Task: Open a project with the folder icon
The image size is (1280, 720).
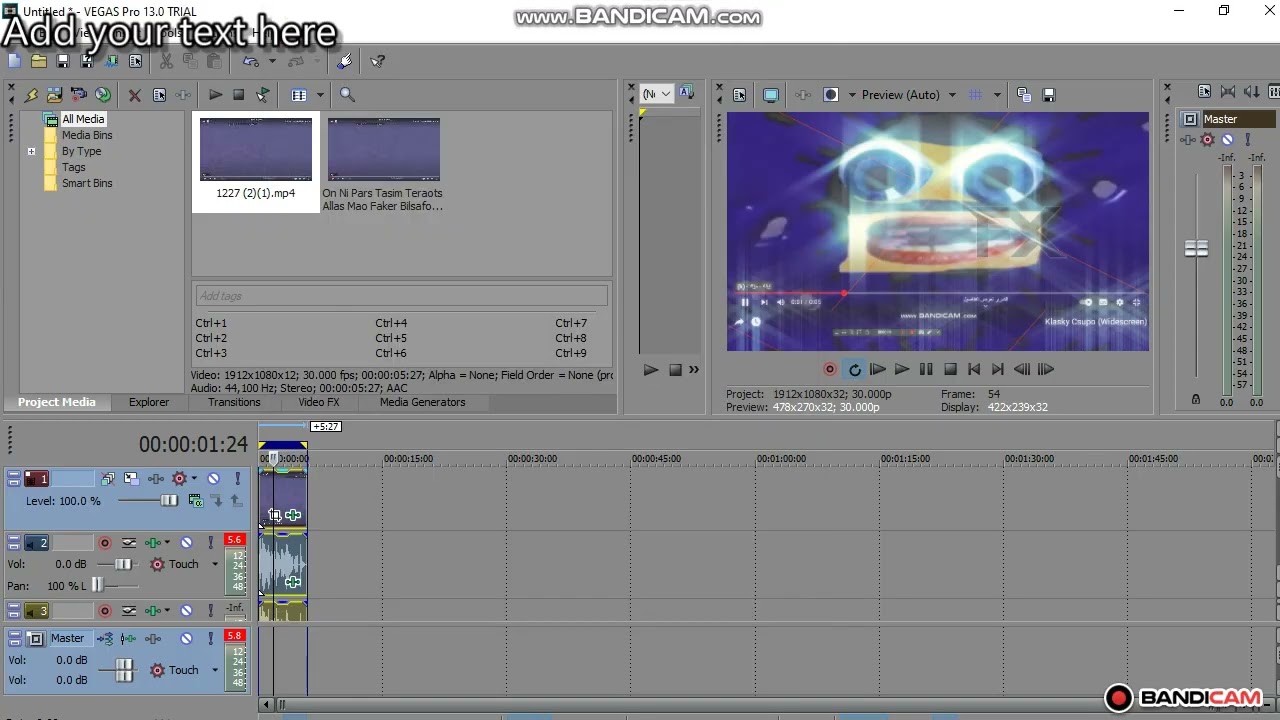Action: 38,62
